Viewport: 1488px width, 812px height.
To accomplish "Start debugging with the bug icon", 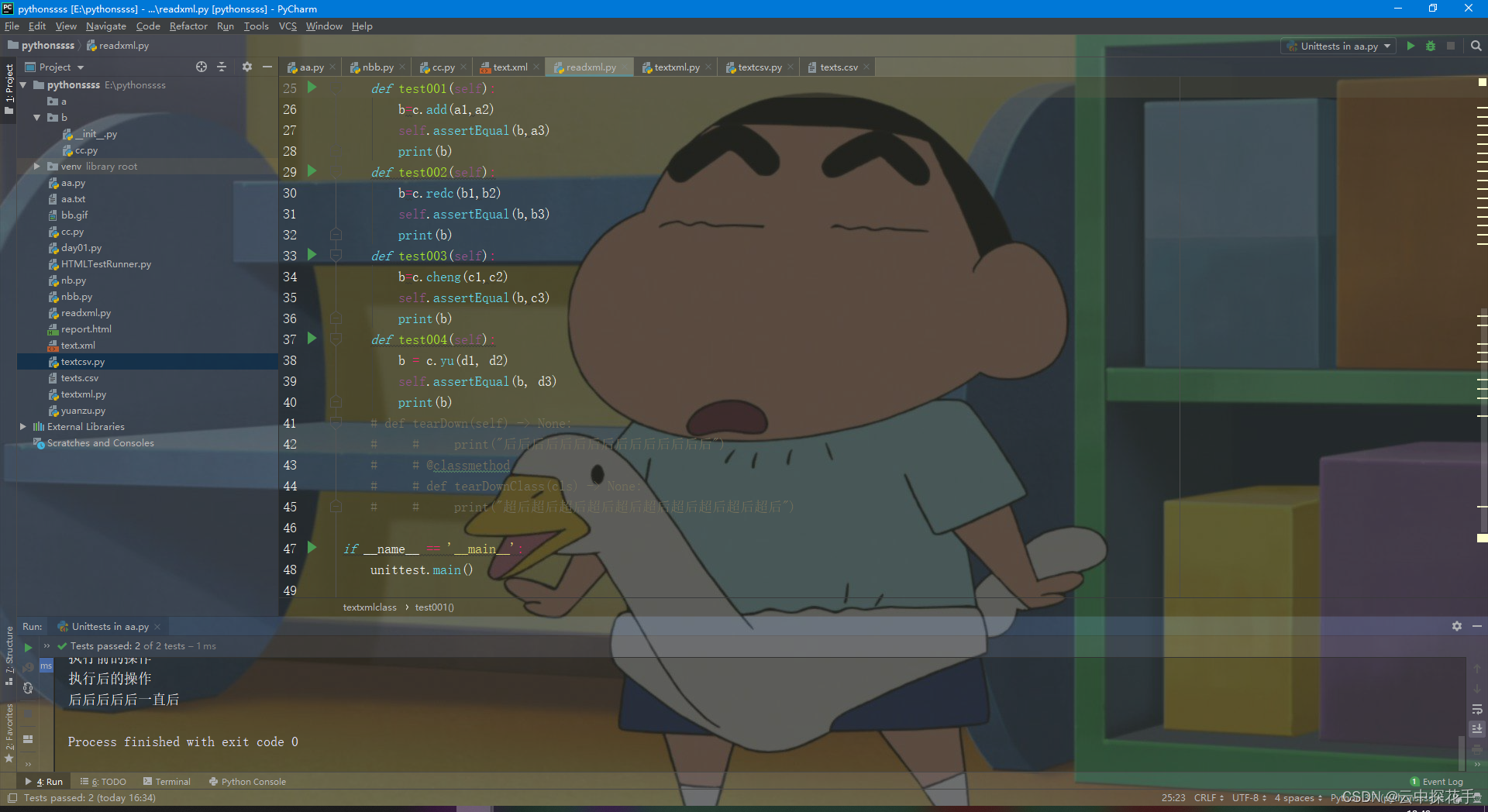I will coord(1430,46).
